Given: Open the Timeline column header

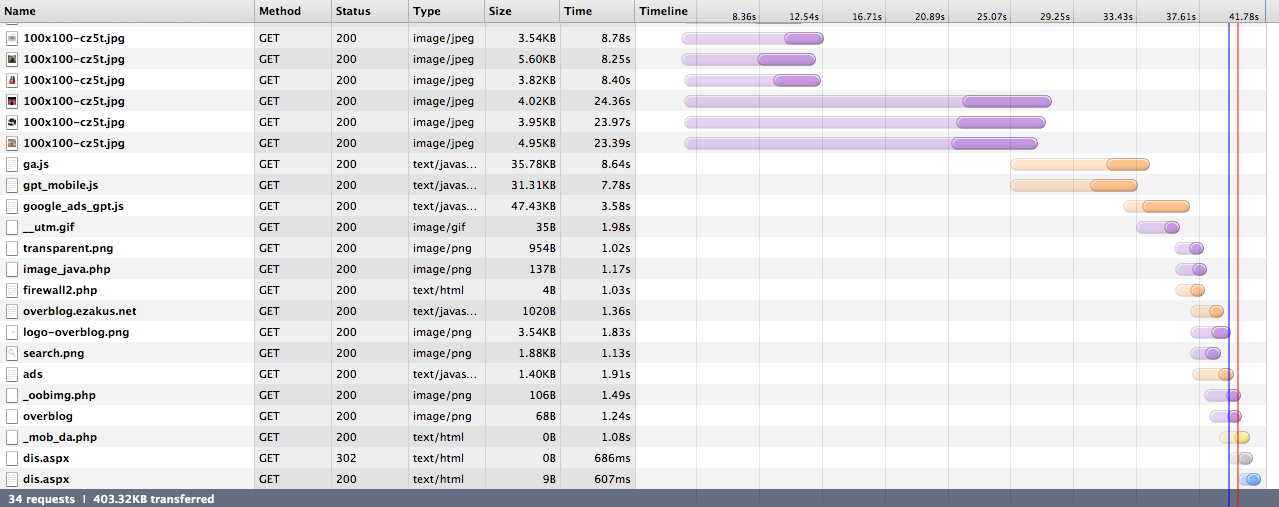Looking at the screenshot, I should pyautogui.click(x=664, y=11).
